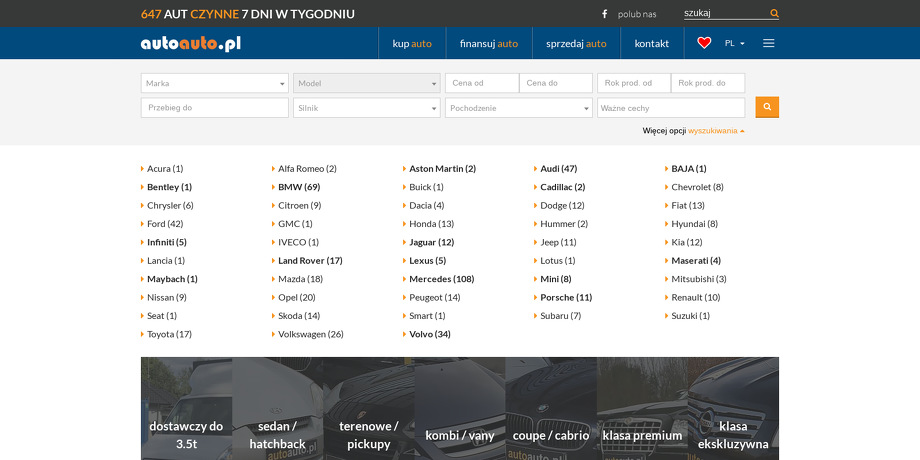Click the Facebook icon in top bar
Viewport: 920px width, 460px height.
click(x=604, y=14)
